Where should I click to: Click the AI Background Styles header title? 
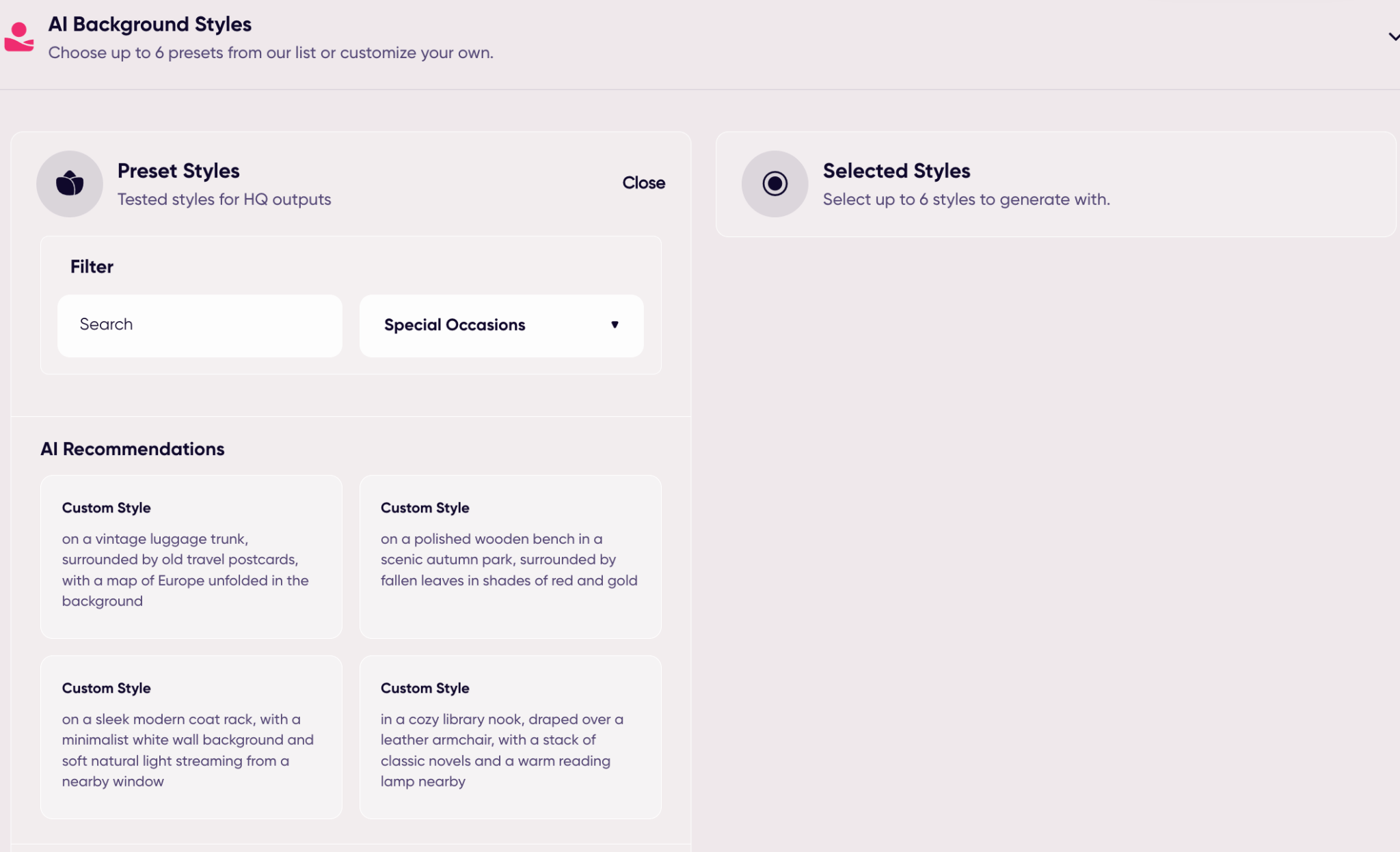click(150, 25)
